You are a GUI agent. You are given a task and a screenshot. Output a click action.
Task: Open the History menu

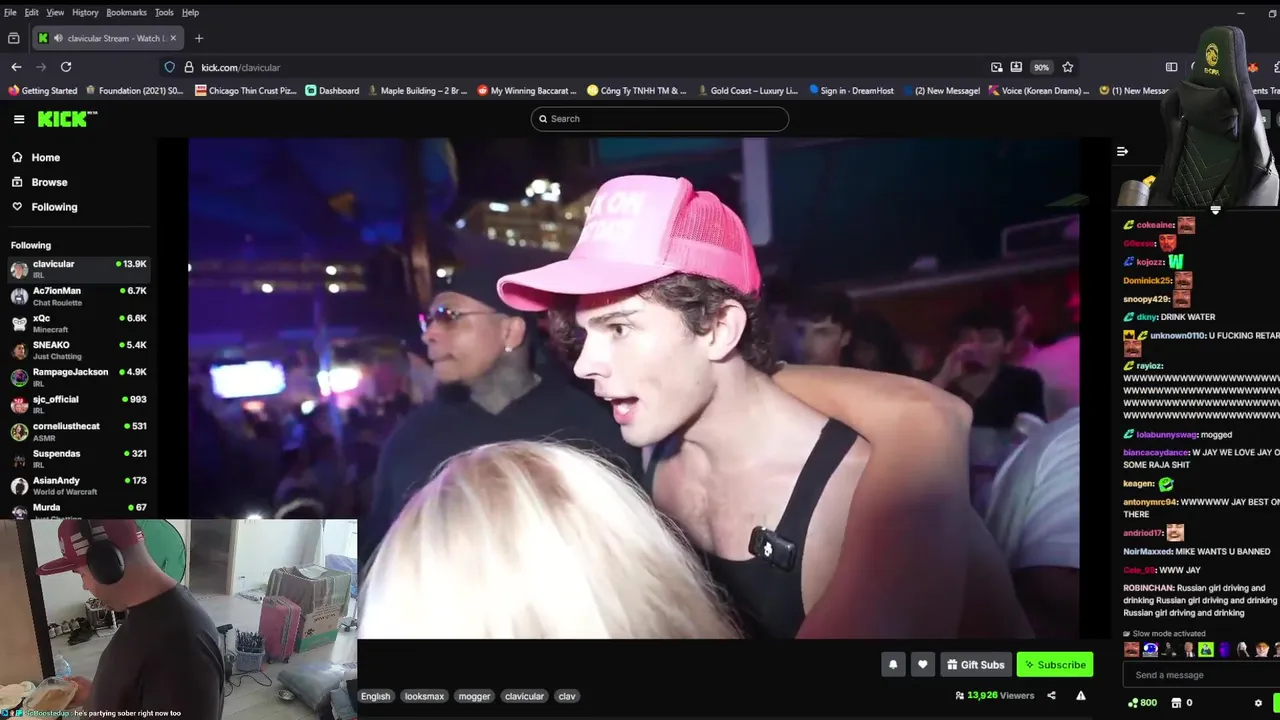[x=85, y=12]
